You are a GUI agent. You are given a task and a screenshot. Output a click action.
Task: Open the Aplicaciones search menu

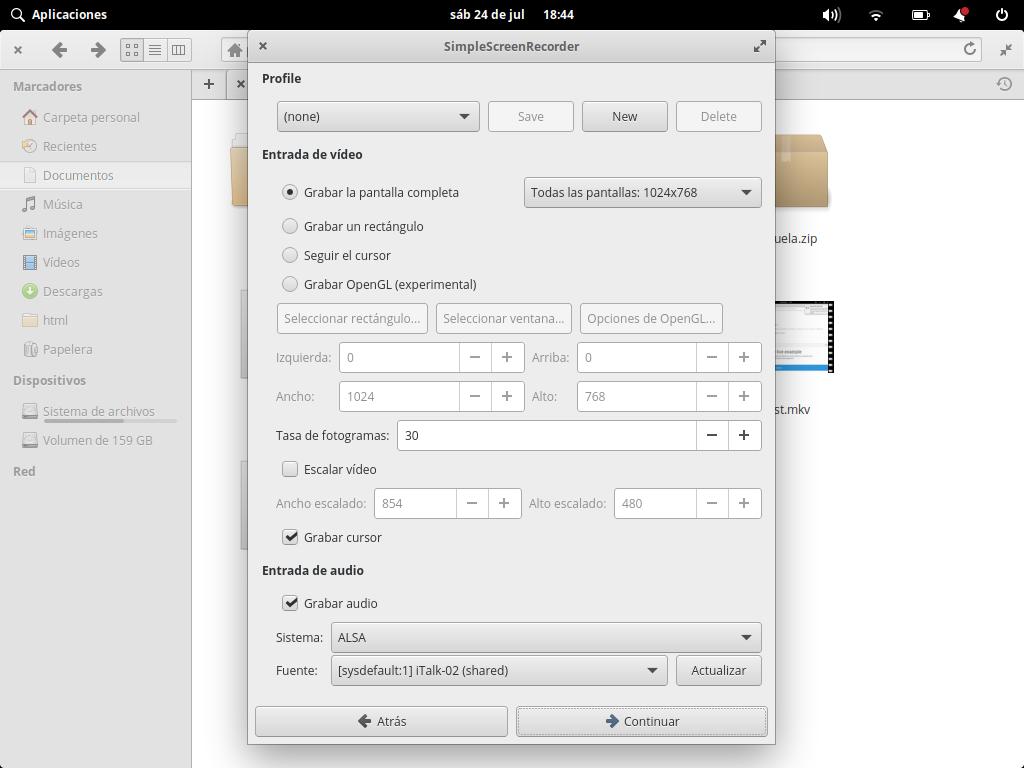coord(59,14)
